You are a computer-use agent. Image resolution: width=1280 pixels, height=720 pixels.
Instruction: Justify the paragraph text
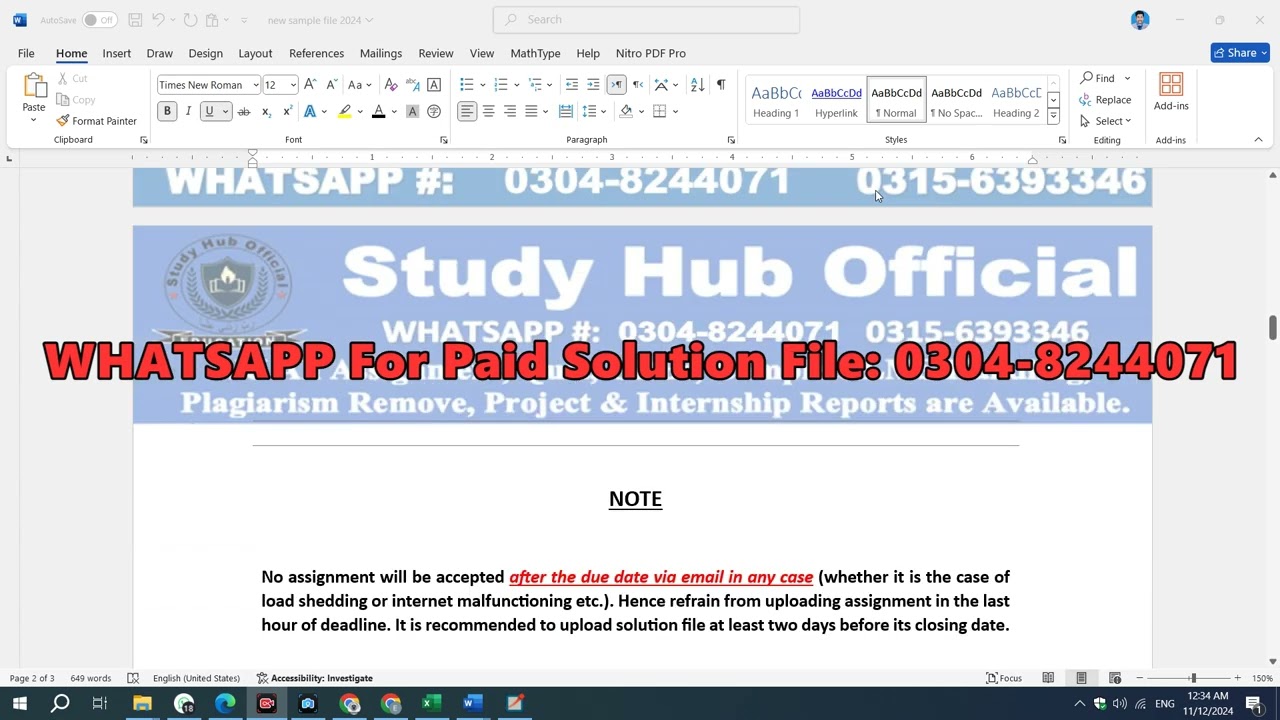pos(531,111)
